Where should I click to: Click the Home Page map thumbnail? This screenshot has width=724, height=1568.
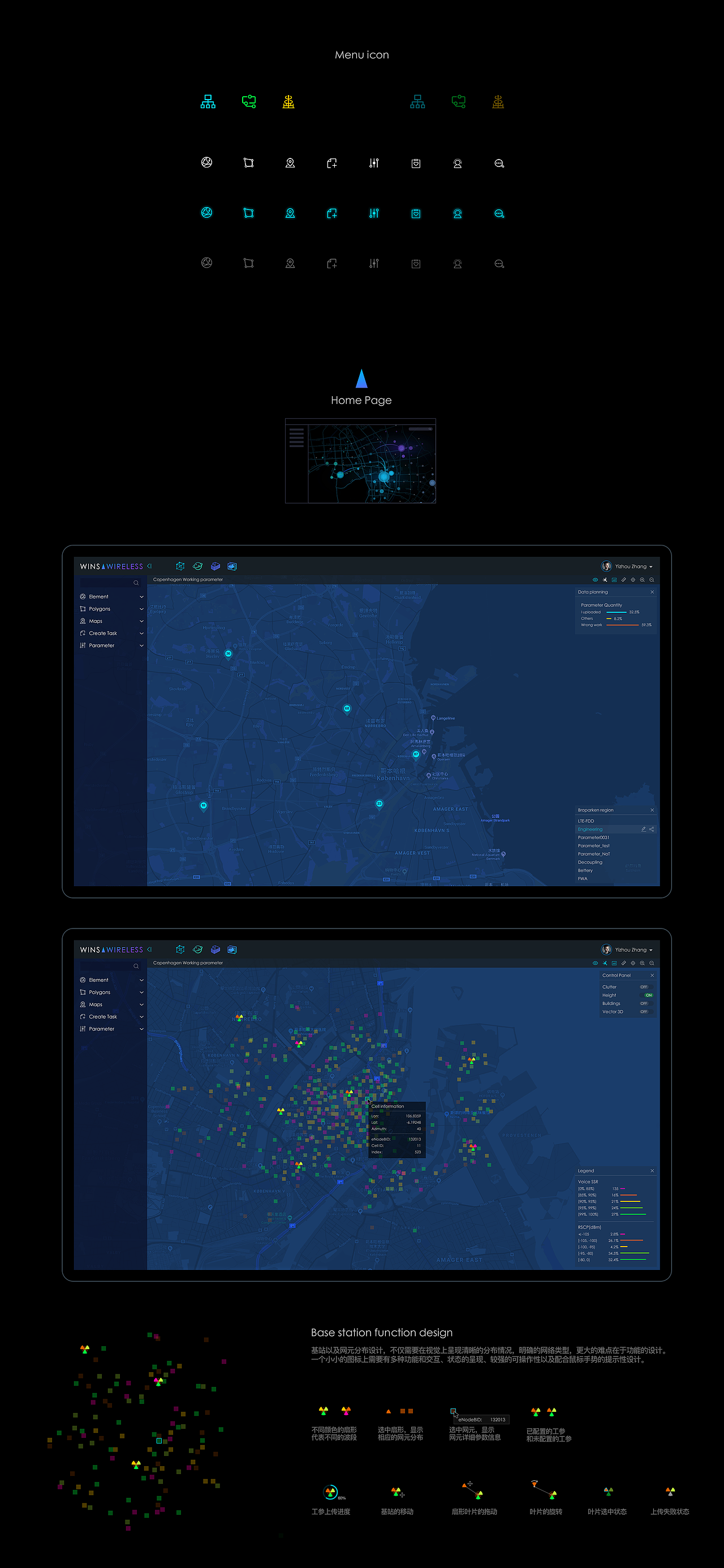361,461
